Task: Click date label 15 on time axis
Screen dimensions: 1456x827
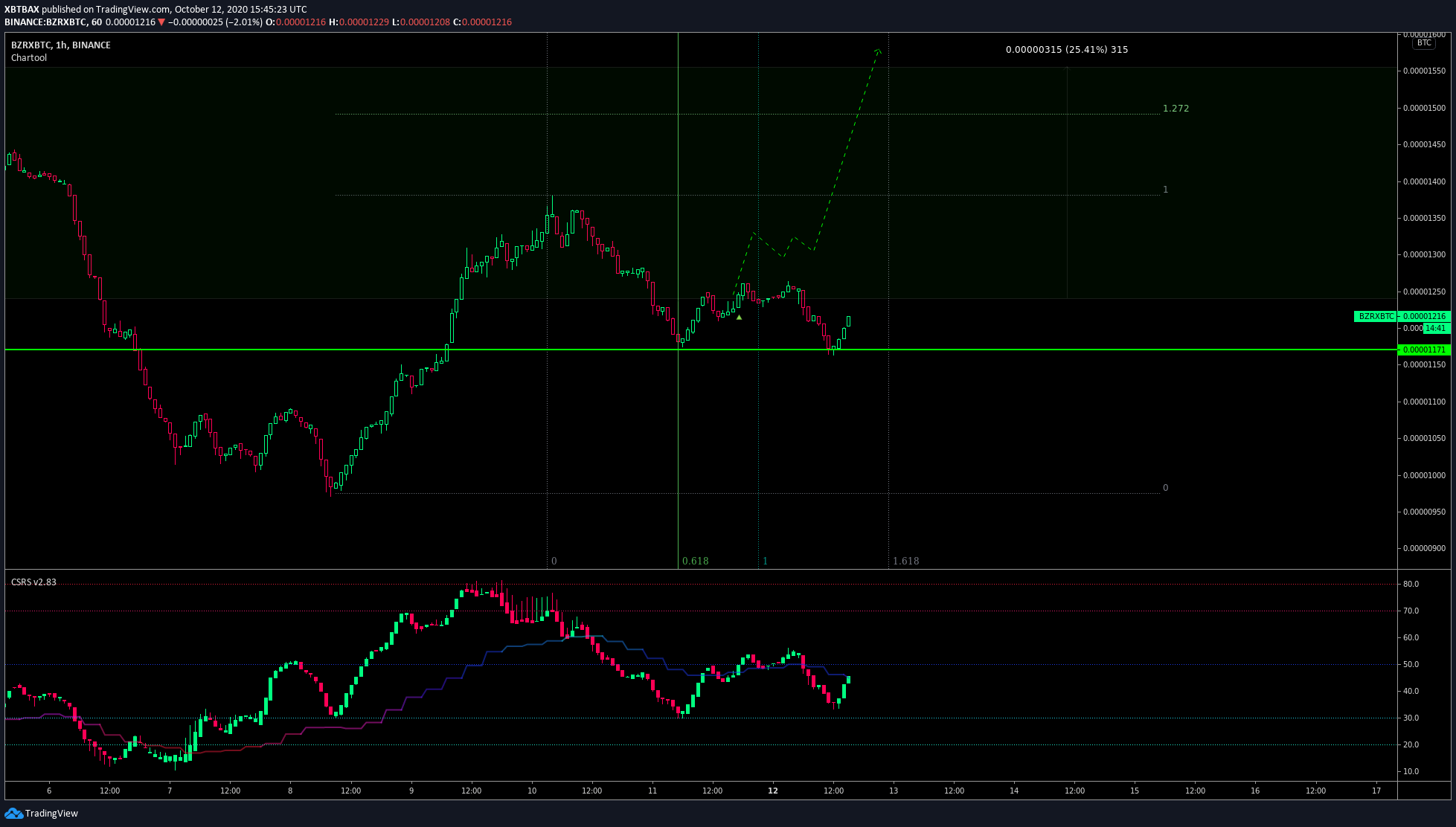Action: [x=1135, y=791]
